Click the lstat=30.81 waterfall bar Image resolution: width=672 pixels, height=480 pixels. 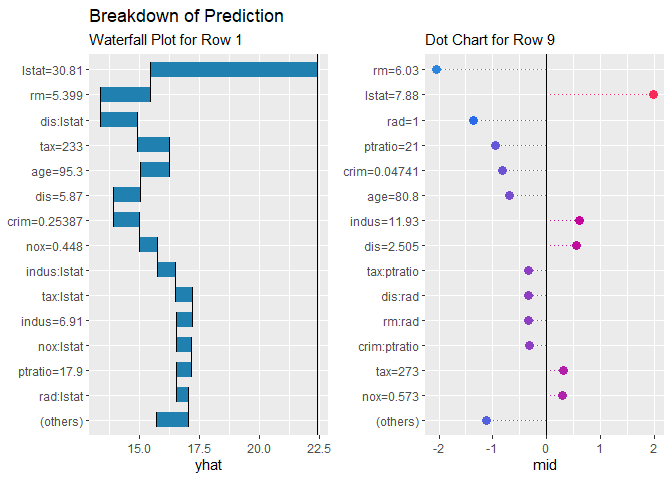pos(233,70)
